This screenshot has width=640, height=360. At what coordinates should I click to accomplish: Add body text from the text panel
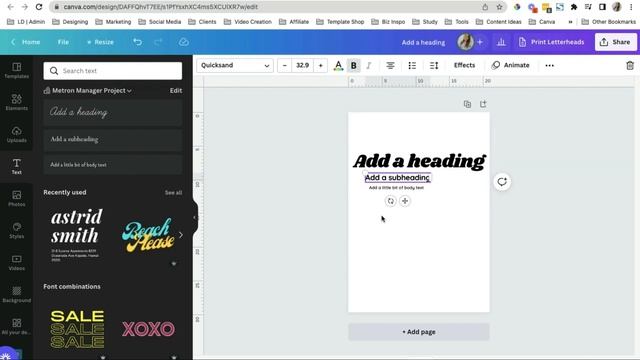coord(113,165)
